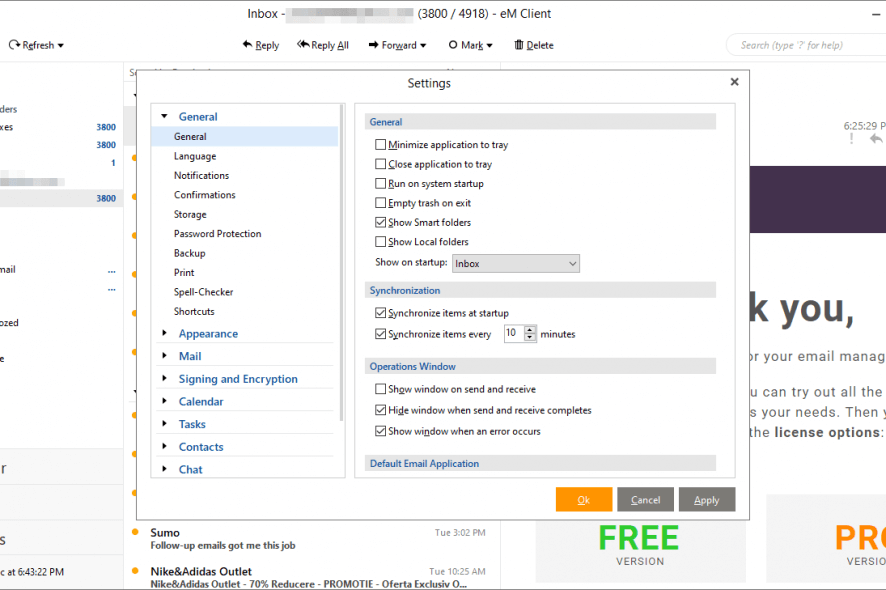This screenshot has height=590, width=886.
Task: Enable Empty trash on exit
Action: click(x=380, y=203)
